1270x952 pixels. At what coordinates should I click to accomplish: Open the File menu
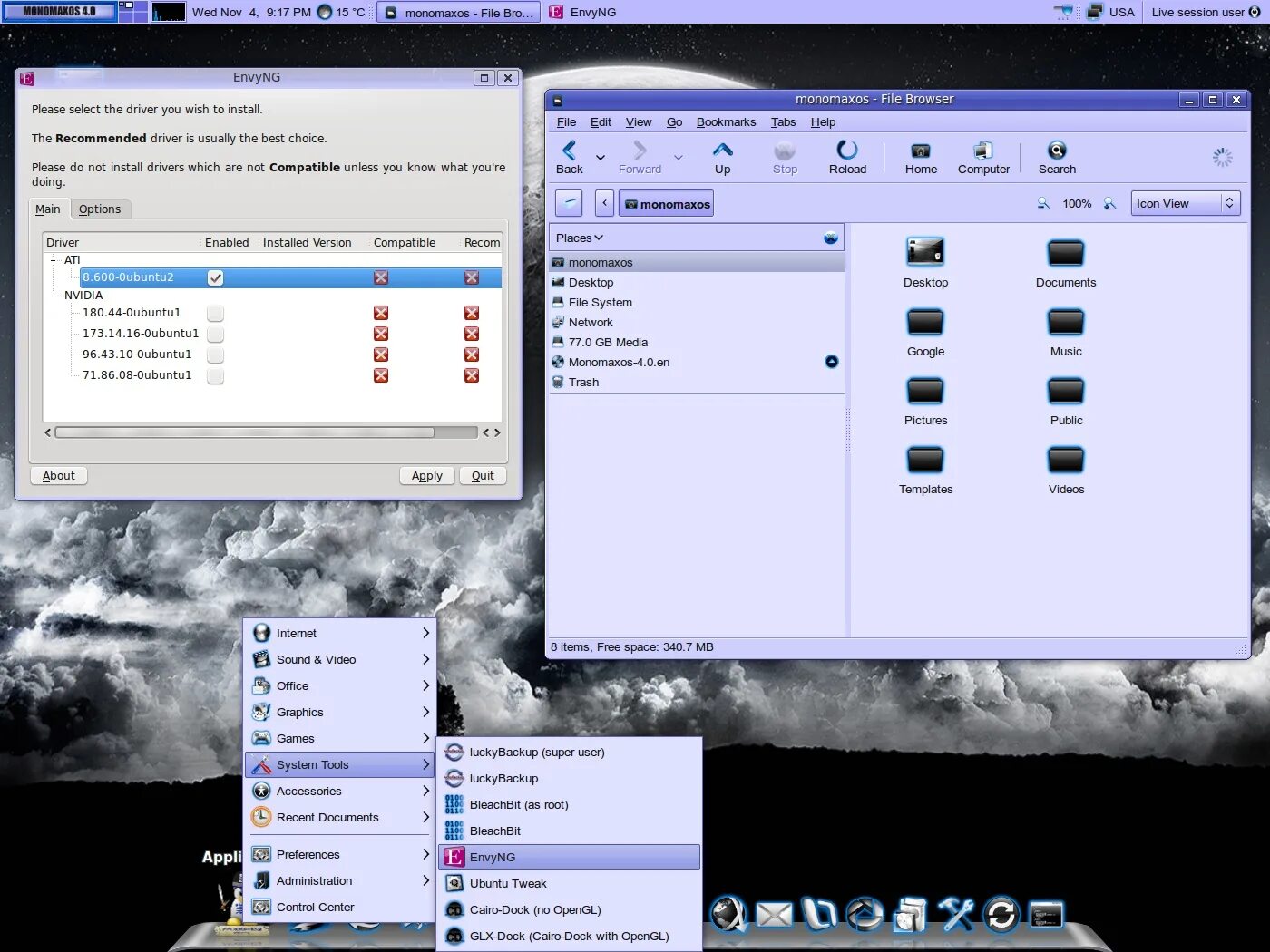click(566, 122)
